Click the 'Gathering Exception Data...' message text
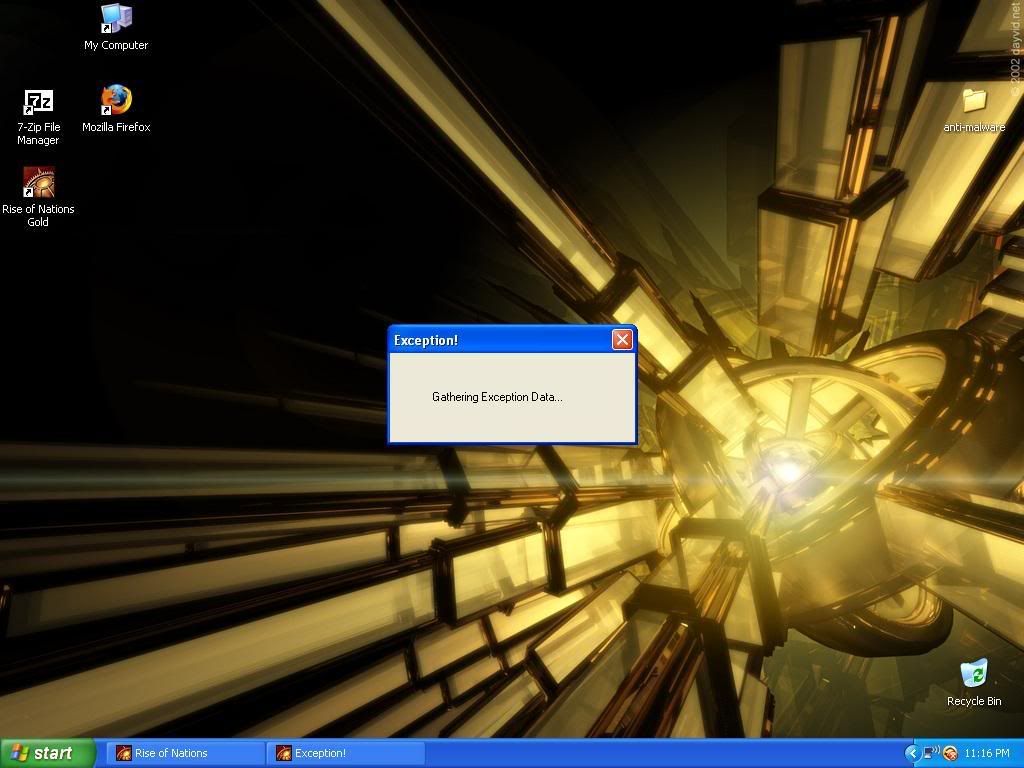The width and height of the screenshot is (1024, 768). click(x=497, y=397)
